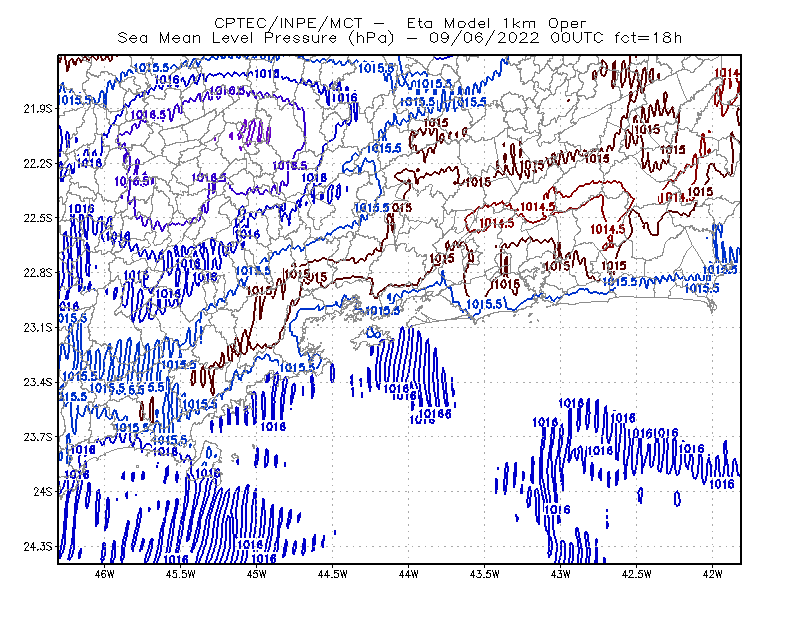Select the 44W longitude axis label
This screenshot has height=618, width=800.
tap(408, 574)
